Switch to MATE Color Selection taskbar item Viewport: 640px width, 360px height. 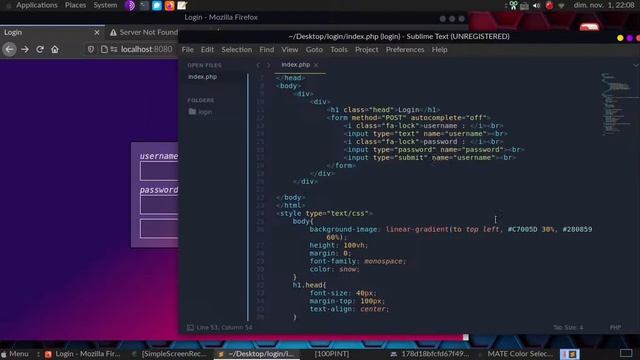(x=515, y=354)
